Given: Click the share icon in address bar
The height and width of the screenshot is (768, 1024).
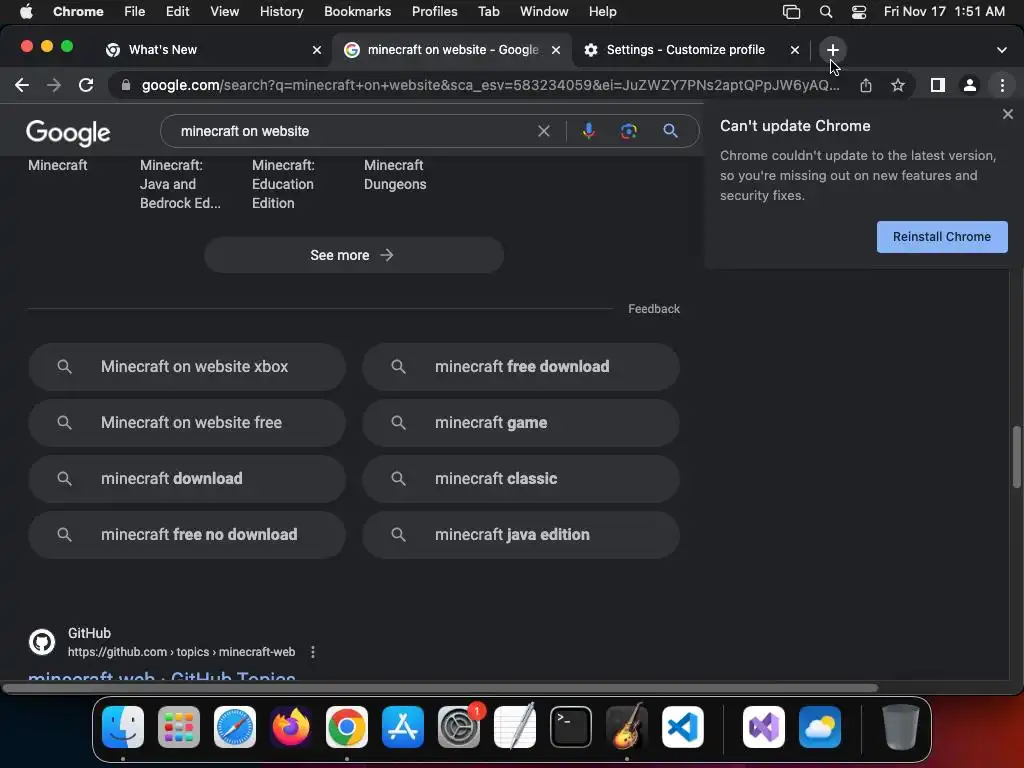Looking at the screenshot, I should tap(865, 85).
